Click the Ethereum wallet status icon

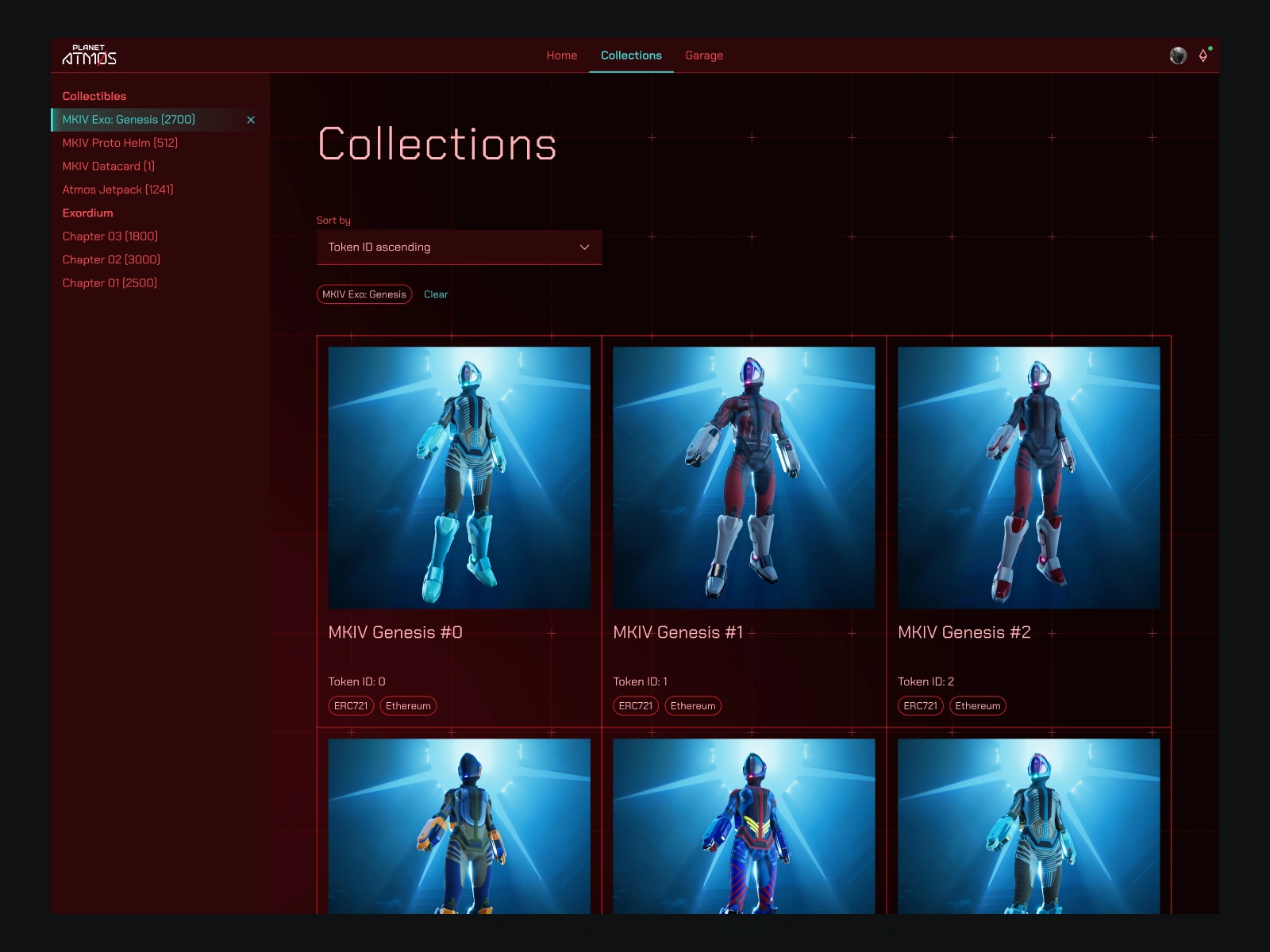pyautogui.click(x=1204, y=55)
